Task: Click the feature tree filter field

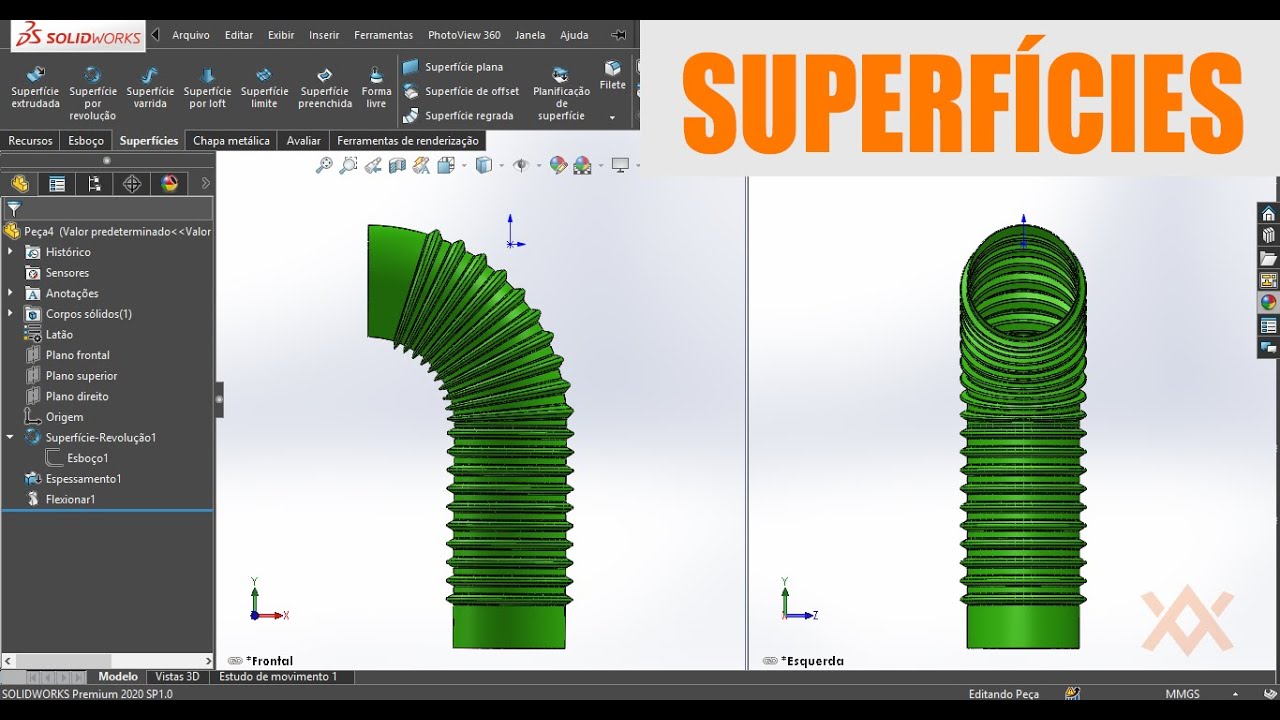Action: tap(108, 208)
